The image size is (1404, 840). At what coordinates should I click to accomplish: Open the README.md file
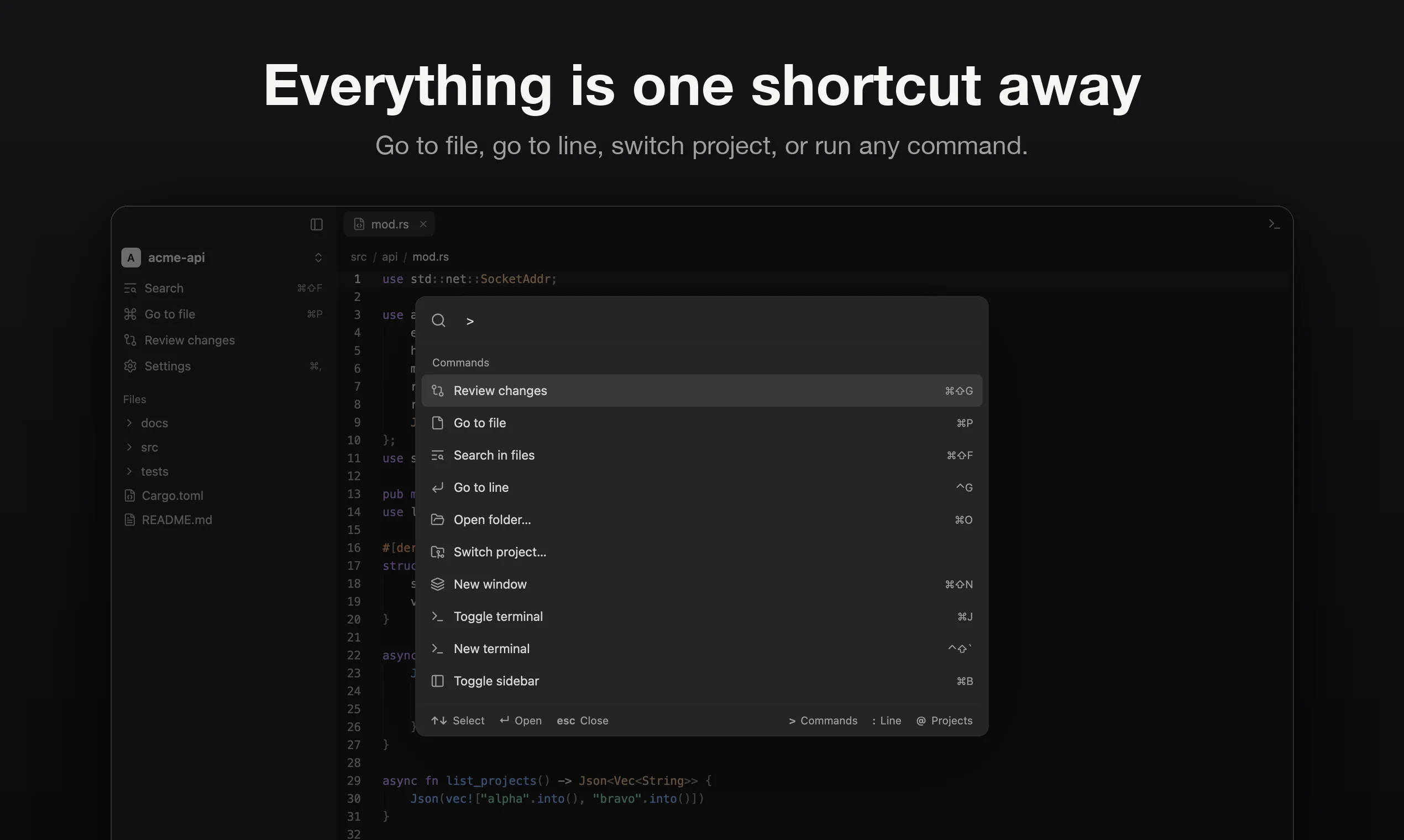[x=223, y=519]
